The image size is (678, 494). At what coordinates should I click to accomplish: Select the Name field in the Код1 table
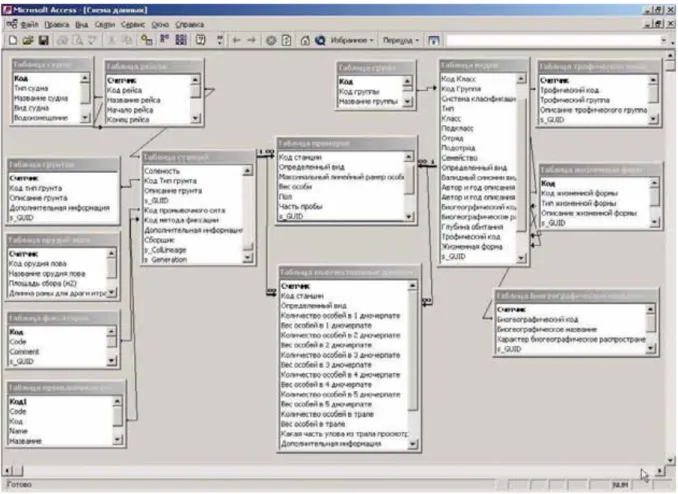(x=18, y=431)
